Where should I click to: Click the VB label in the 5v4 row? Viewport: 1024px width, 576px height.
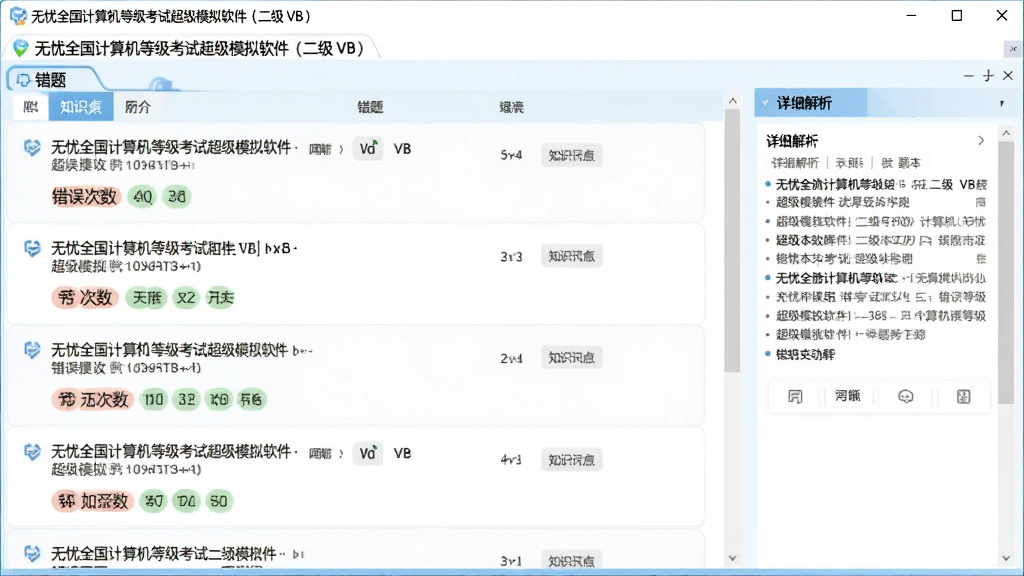tap(402, 149)
